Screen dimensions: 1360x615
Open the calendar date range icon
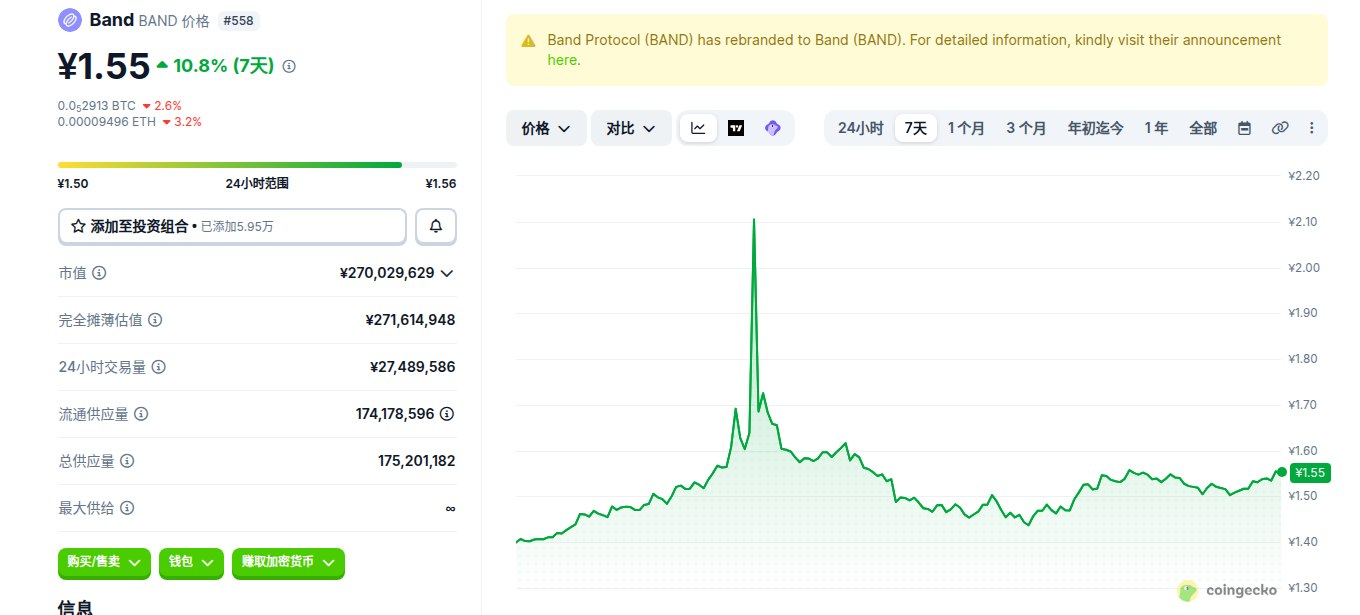tap(1244, 128)
